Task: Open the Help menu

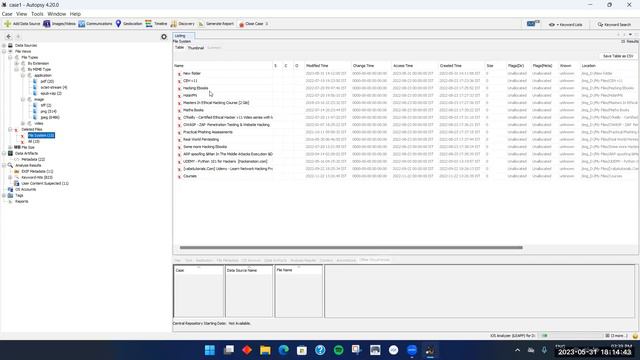Action: click(75, 14)
